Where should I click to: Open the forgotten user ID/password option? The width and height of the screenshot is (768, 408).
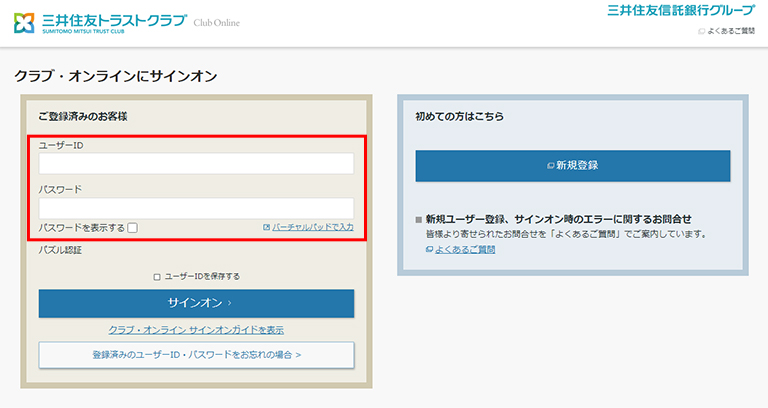(x=196, y=354)
